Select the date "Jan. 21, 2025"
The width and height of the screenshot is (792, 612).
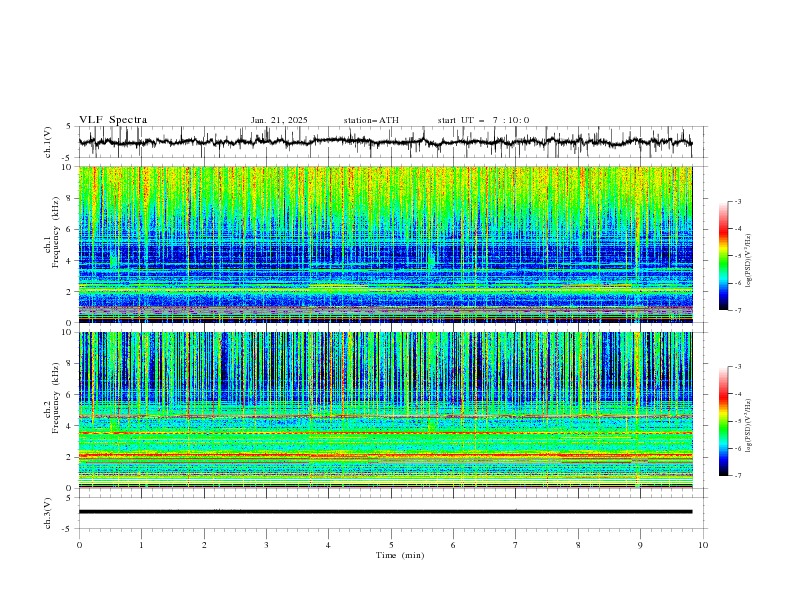point(279,120)
